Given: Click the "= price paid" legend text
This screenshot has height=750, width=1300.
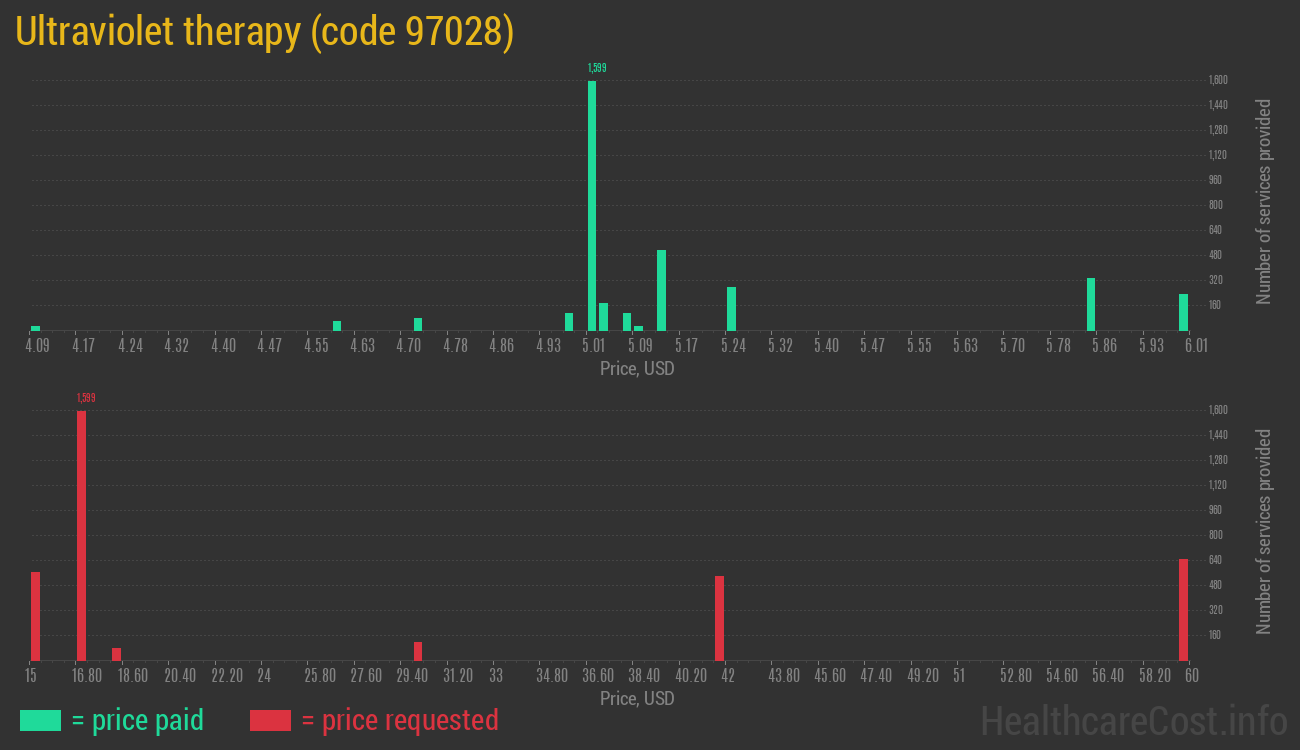Looking at the screenshot, I should tap(138, 720).
